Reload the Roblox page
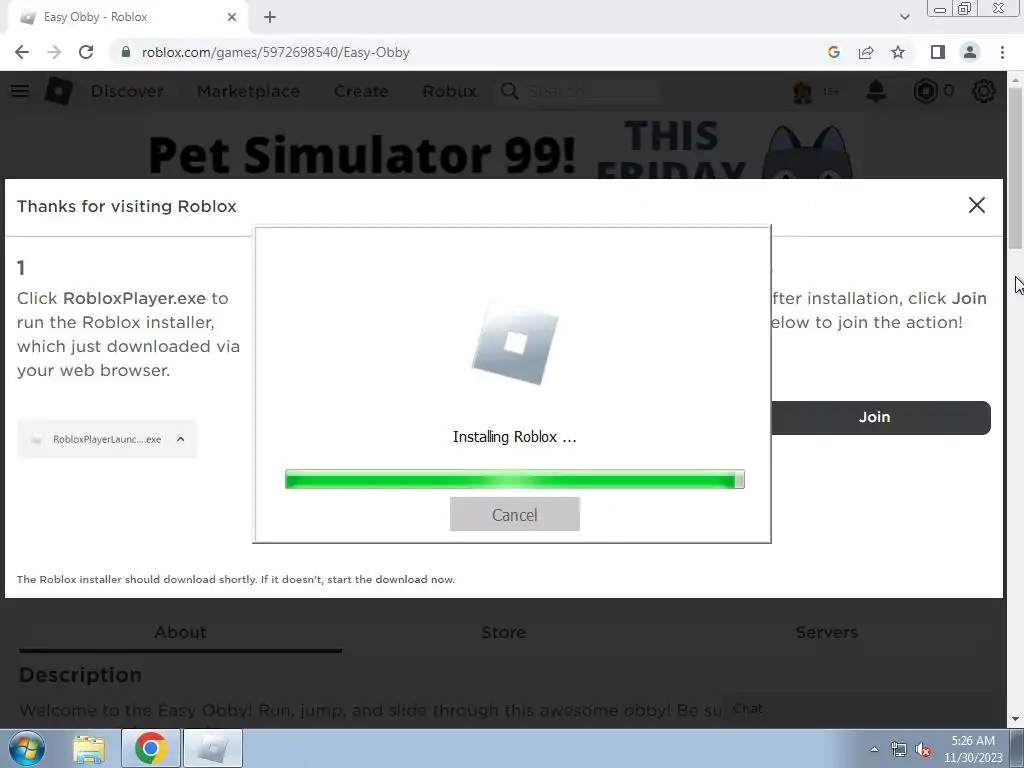The height and width of the screenshot is (768, 1024). point(86,52)
